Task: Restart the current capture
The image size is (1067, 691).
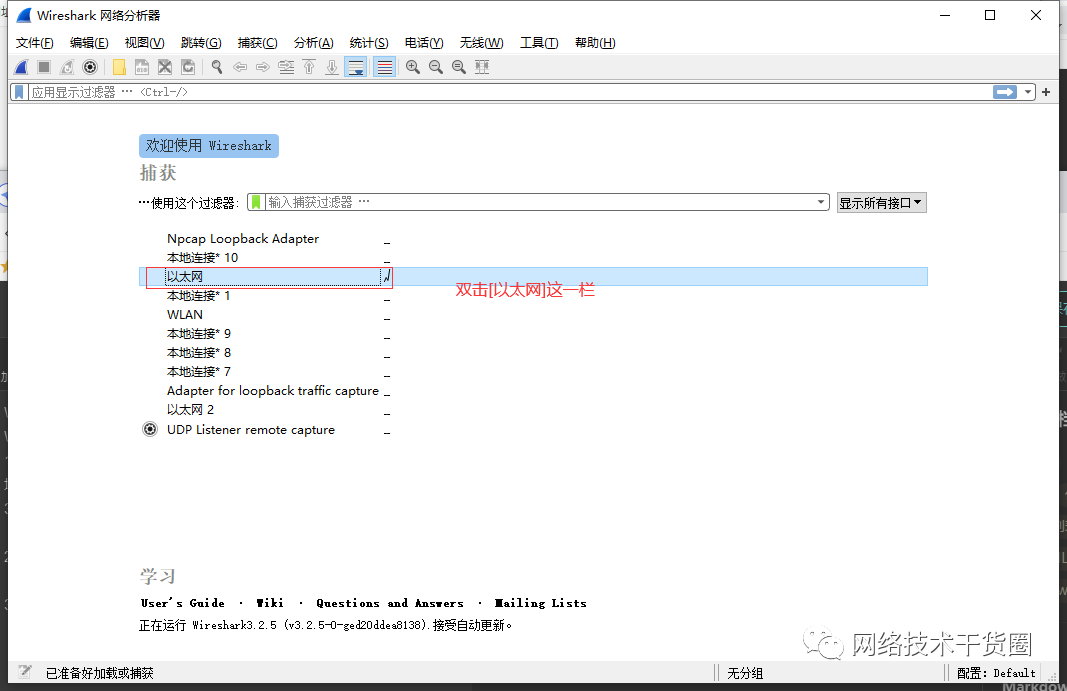Action: coord(66,66)
